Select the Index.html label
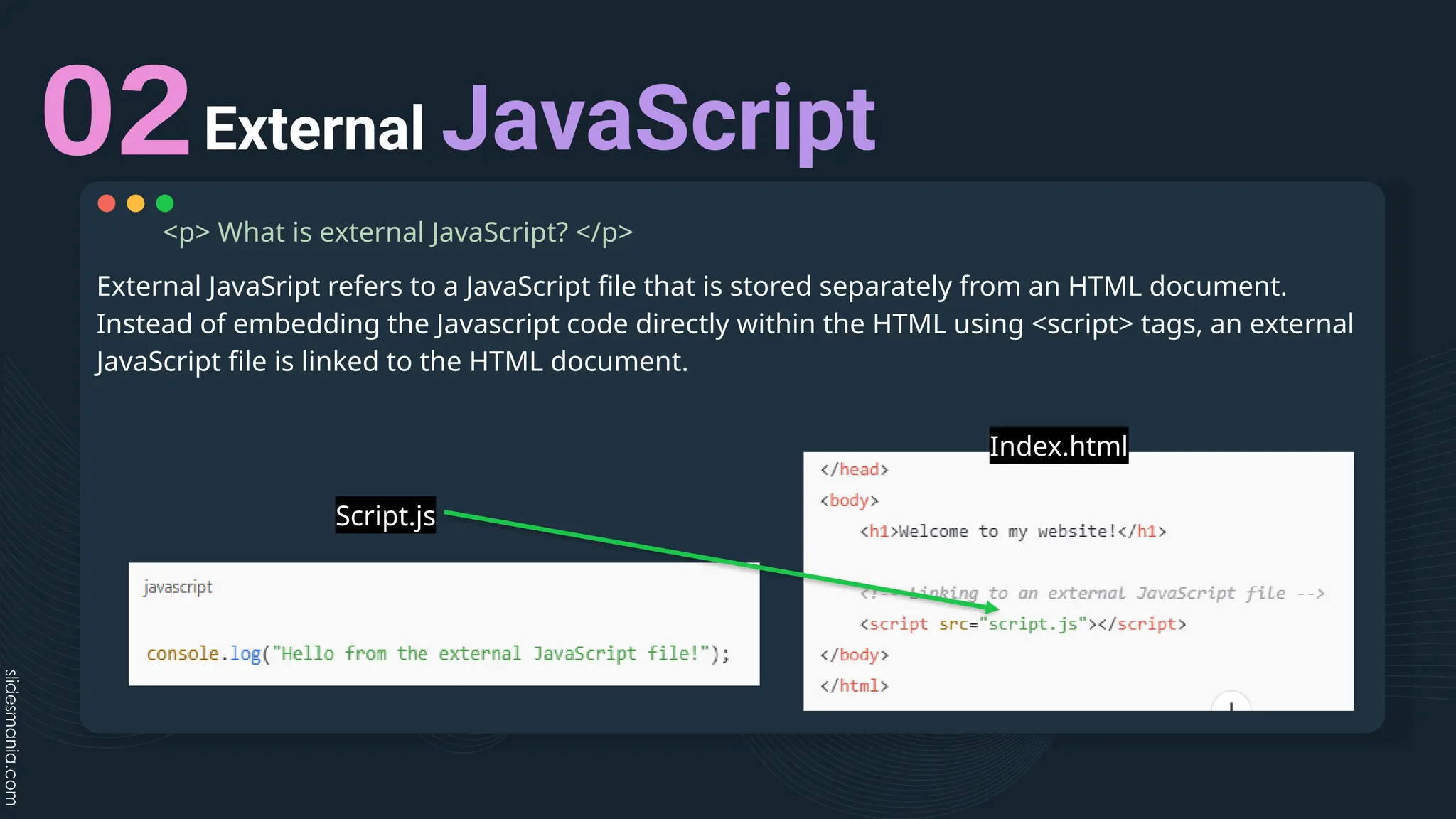The image size is (1456, 819). tap(1058, 446)
